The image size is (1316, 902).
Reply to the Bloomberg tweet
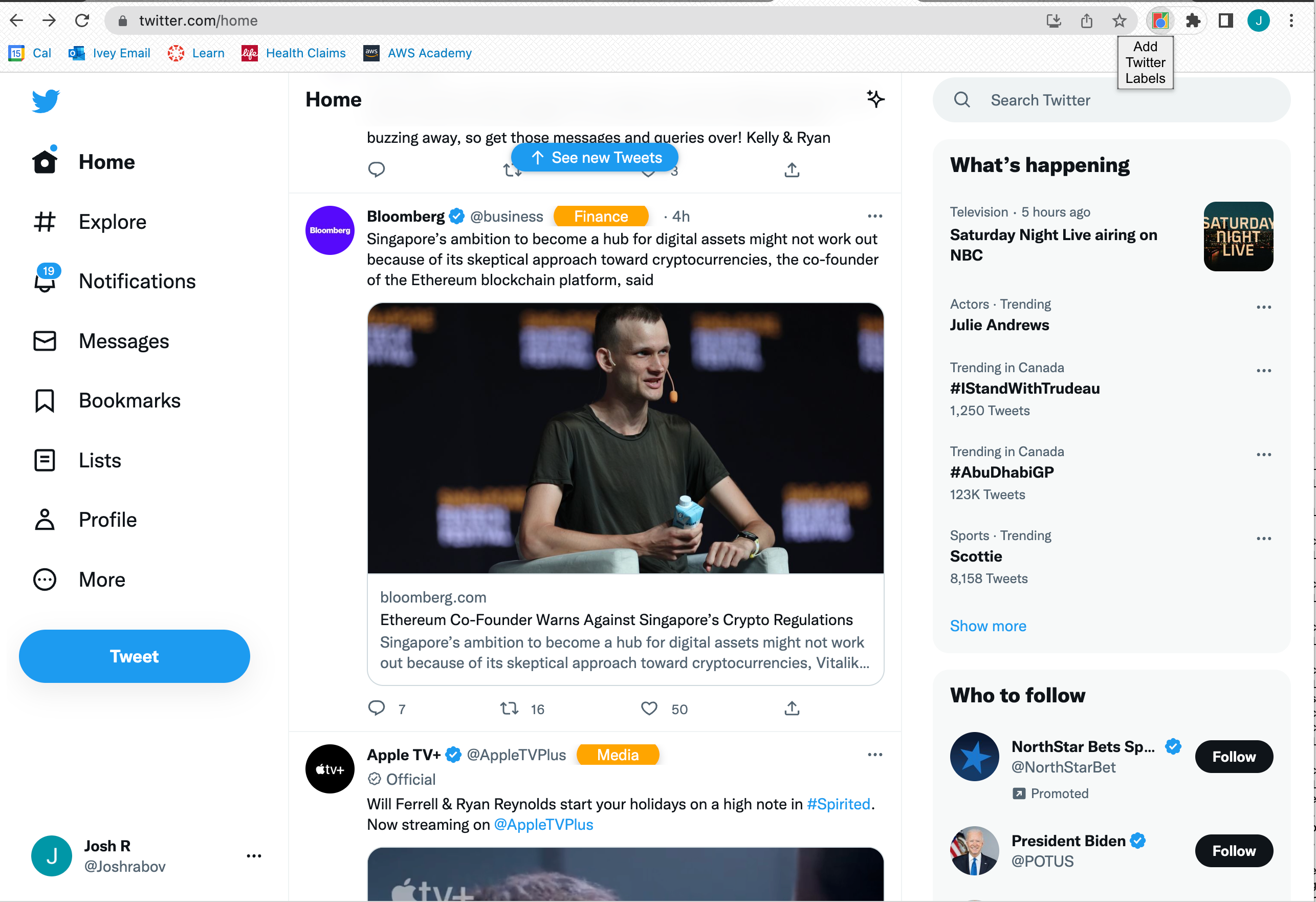377,708
